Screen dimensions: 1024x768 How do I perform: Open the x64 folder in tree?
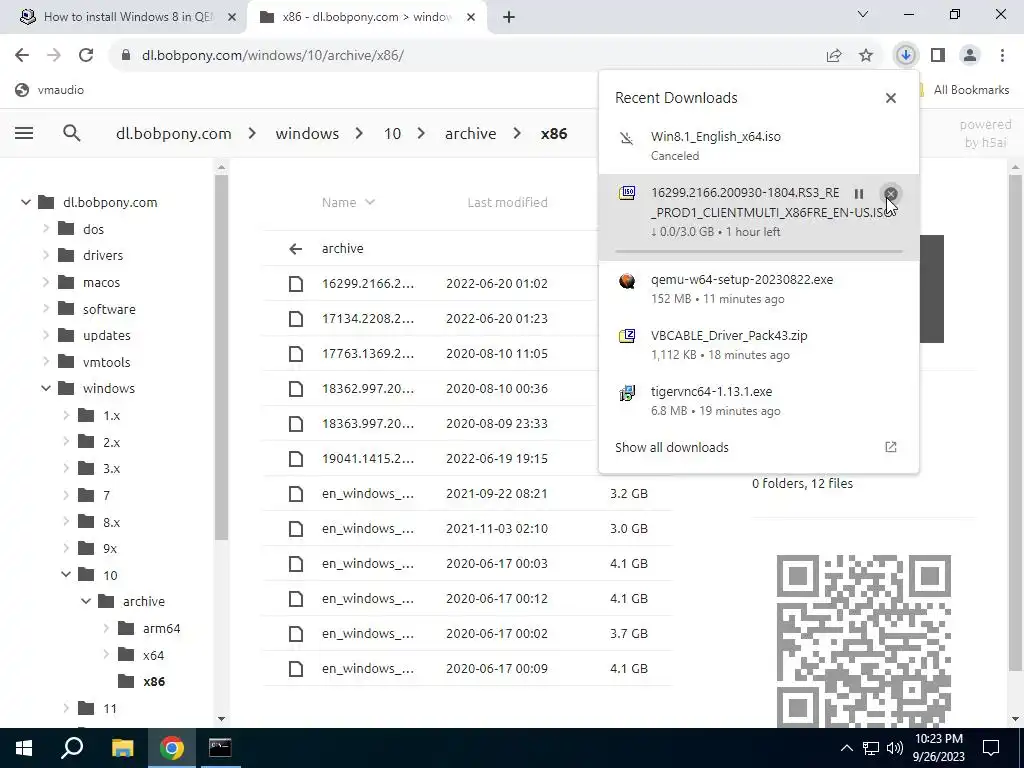141,655
